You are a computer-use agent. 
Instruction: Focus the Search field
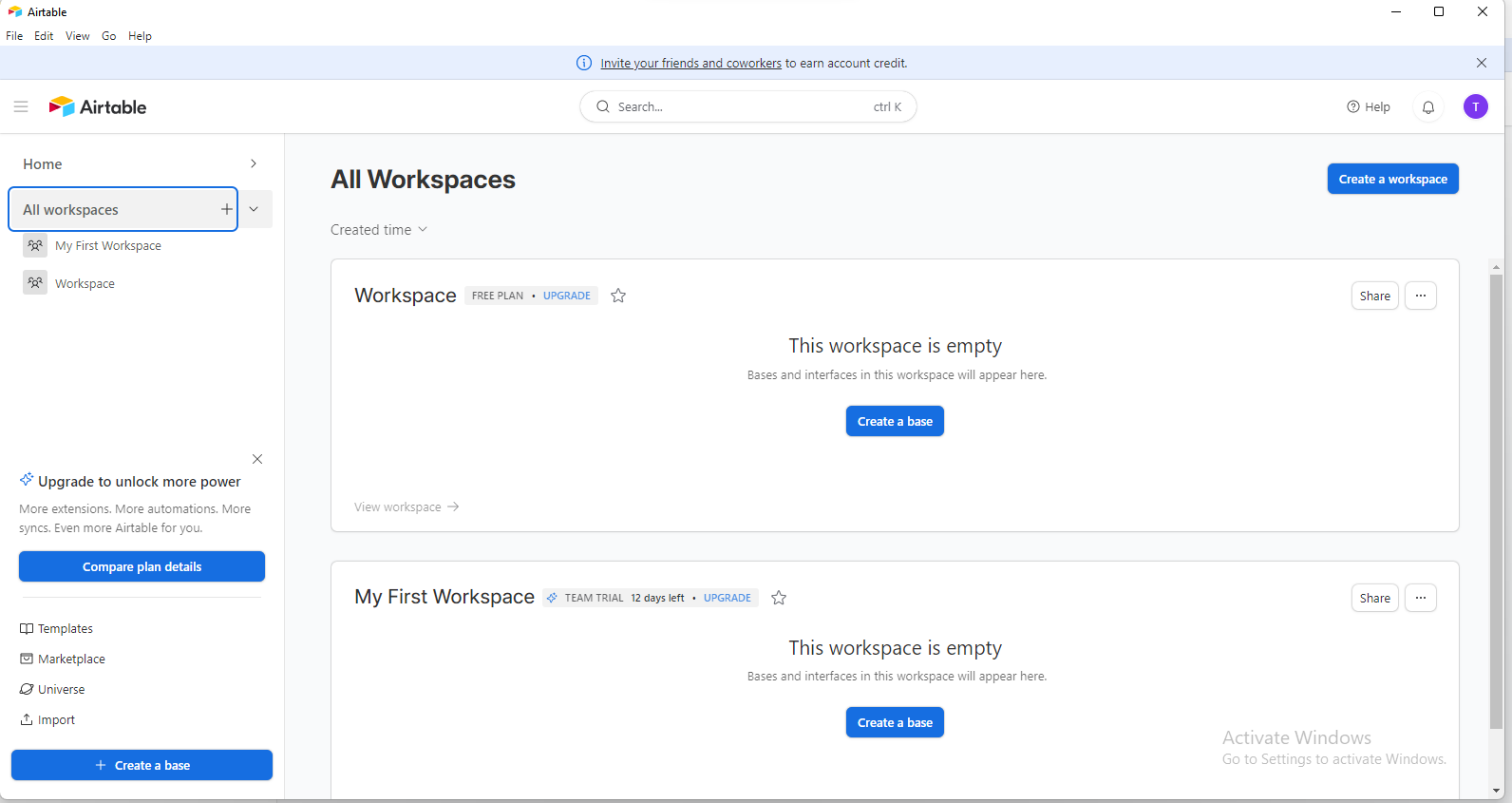pos(748,106)
